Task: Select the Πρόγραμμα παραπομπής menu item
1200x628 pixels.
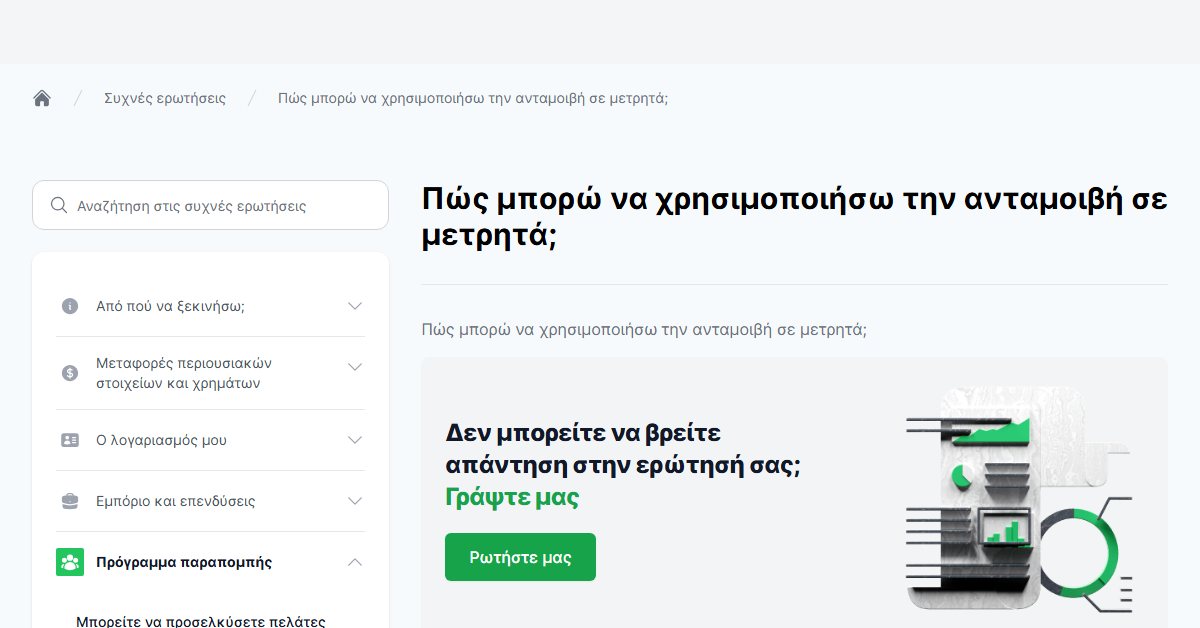Action: tap(184, 562)
